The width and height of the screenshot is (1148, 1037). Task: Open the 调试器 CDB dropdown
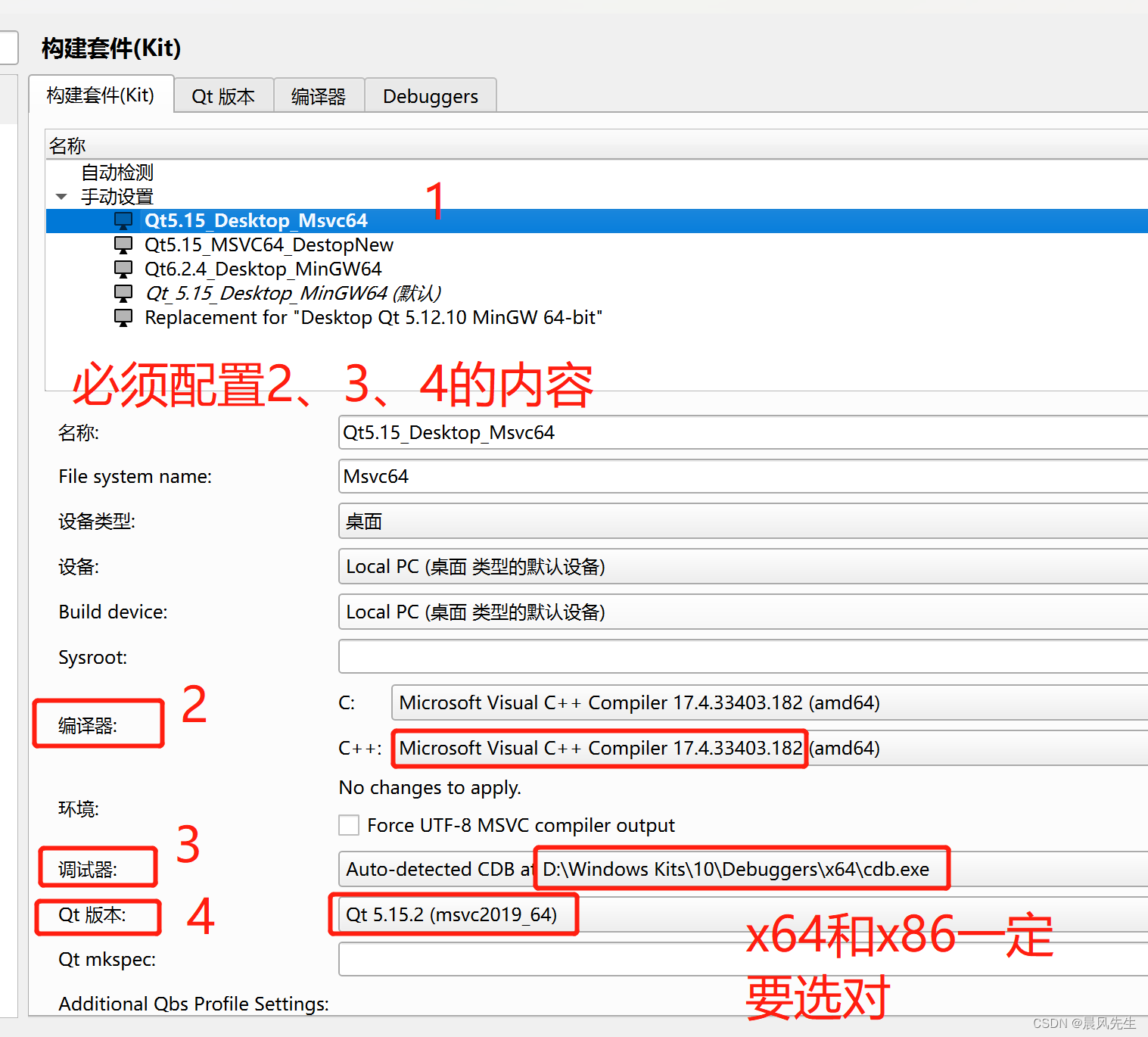[743, 869]
